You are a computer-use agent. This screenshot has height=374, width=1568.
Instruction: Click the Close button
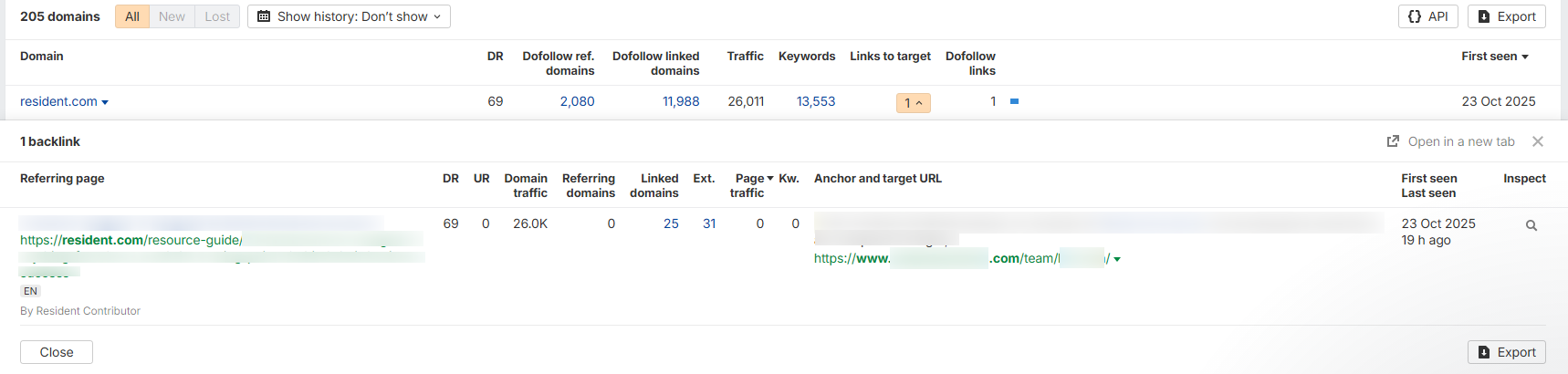[x=57, y=352]
